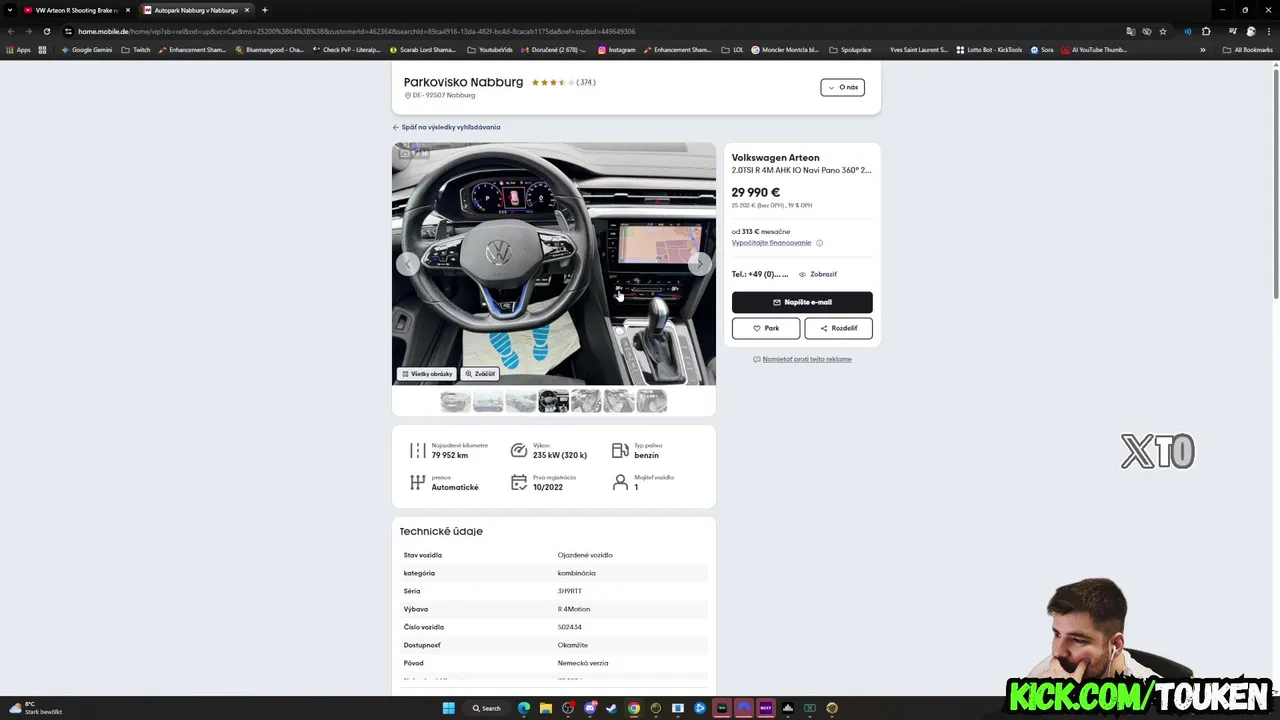Open Spolupráce bookmark folder
The image size is (1280, 720).
tap(849, 50)
